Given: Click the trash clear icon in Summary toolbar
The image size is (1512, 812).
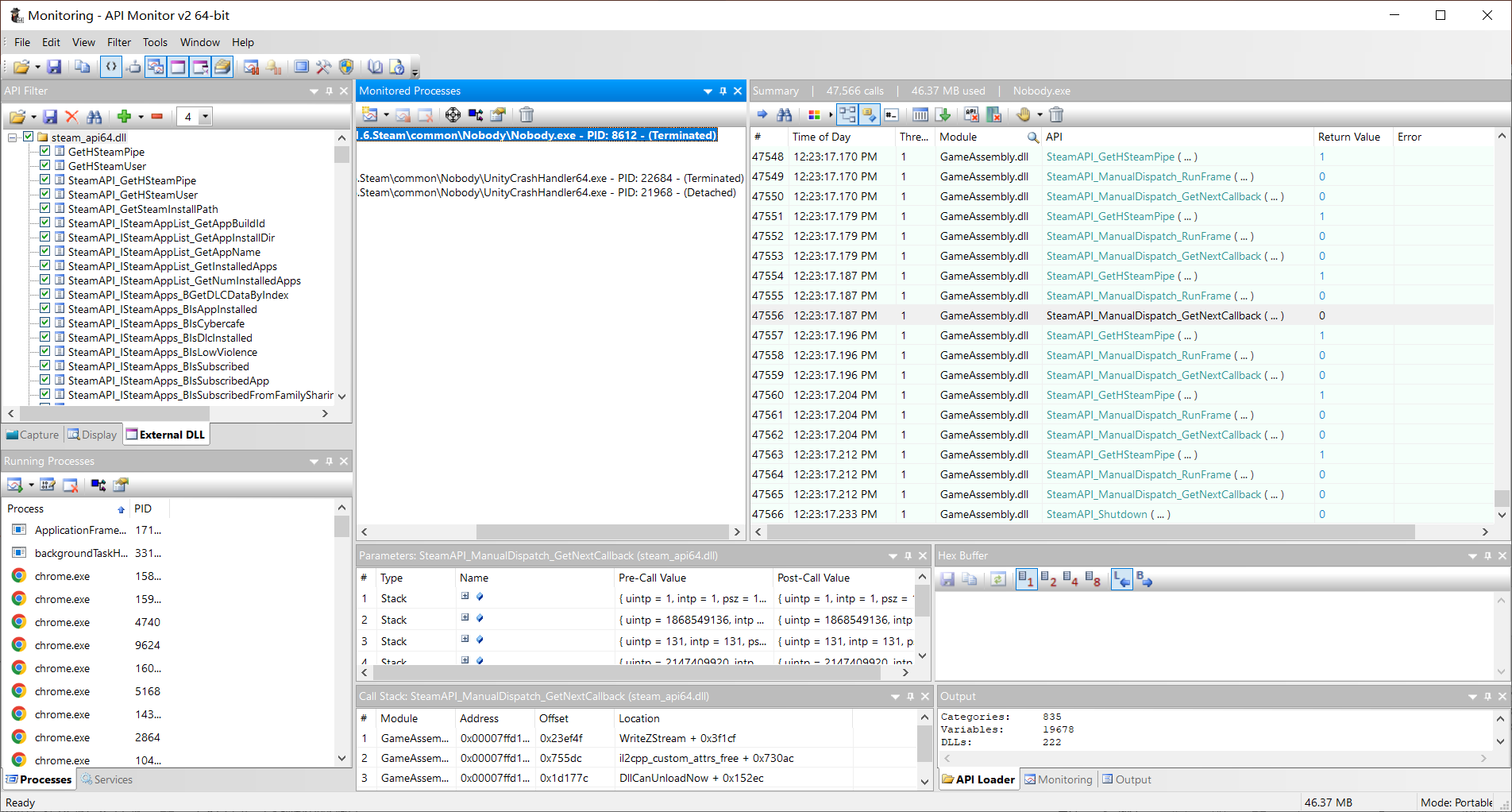Looking at the screenshot, I should [1056, 115].
